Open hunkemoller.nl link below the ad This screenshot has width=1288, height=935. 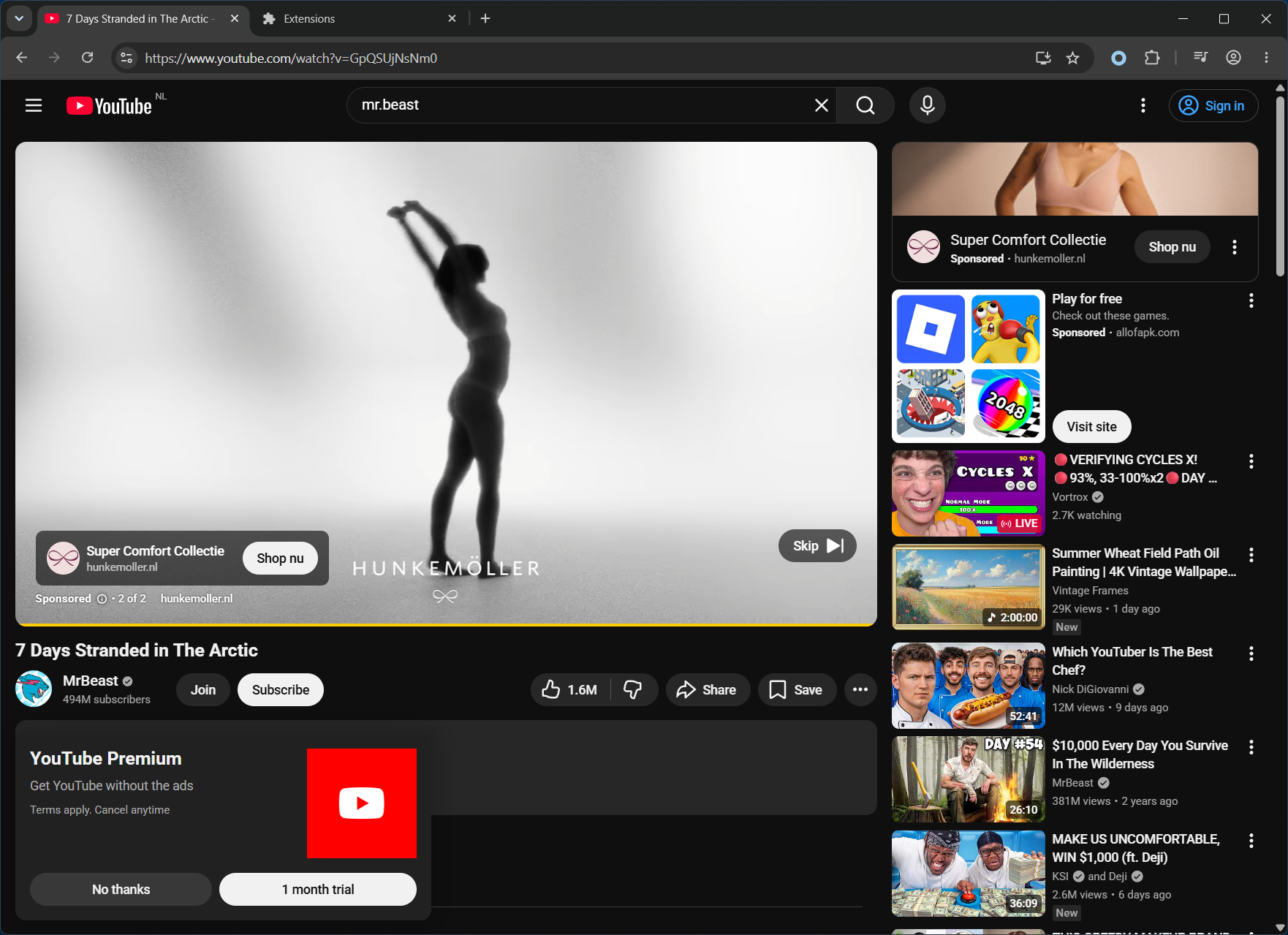click(x=197, y=599)
